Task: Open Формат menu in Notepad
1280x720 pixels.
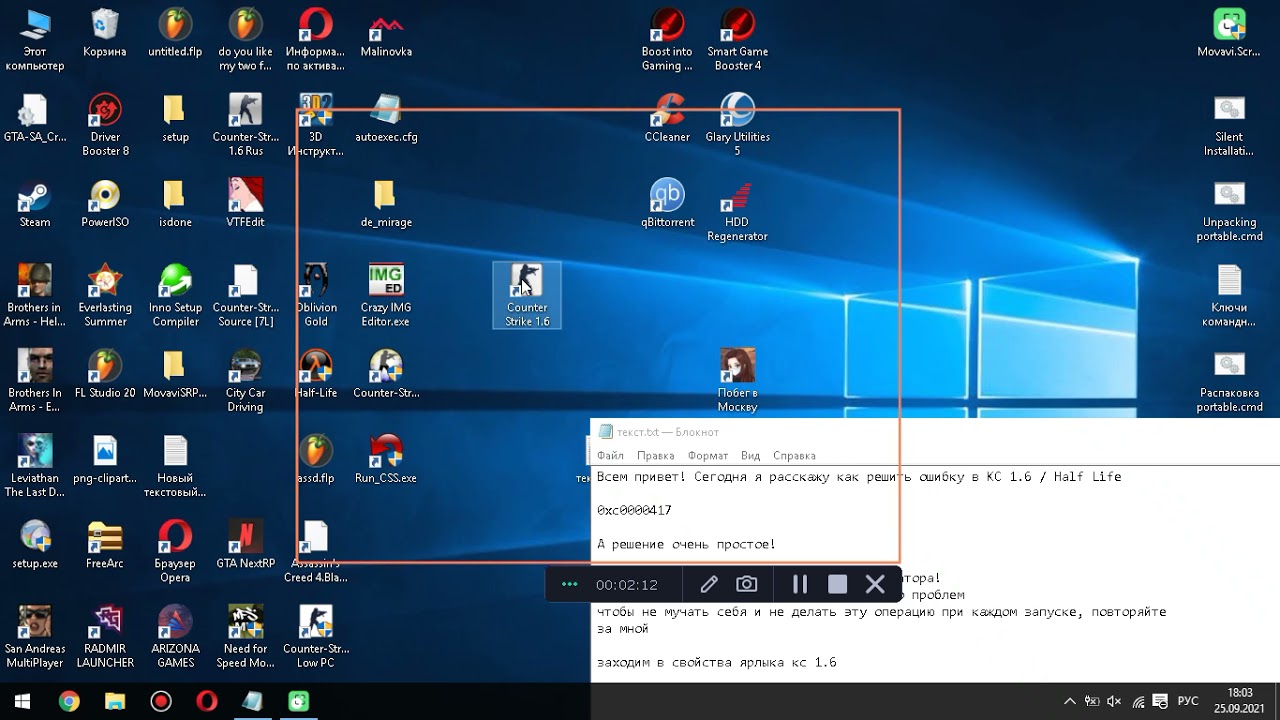Action: pos(708,455)
